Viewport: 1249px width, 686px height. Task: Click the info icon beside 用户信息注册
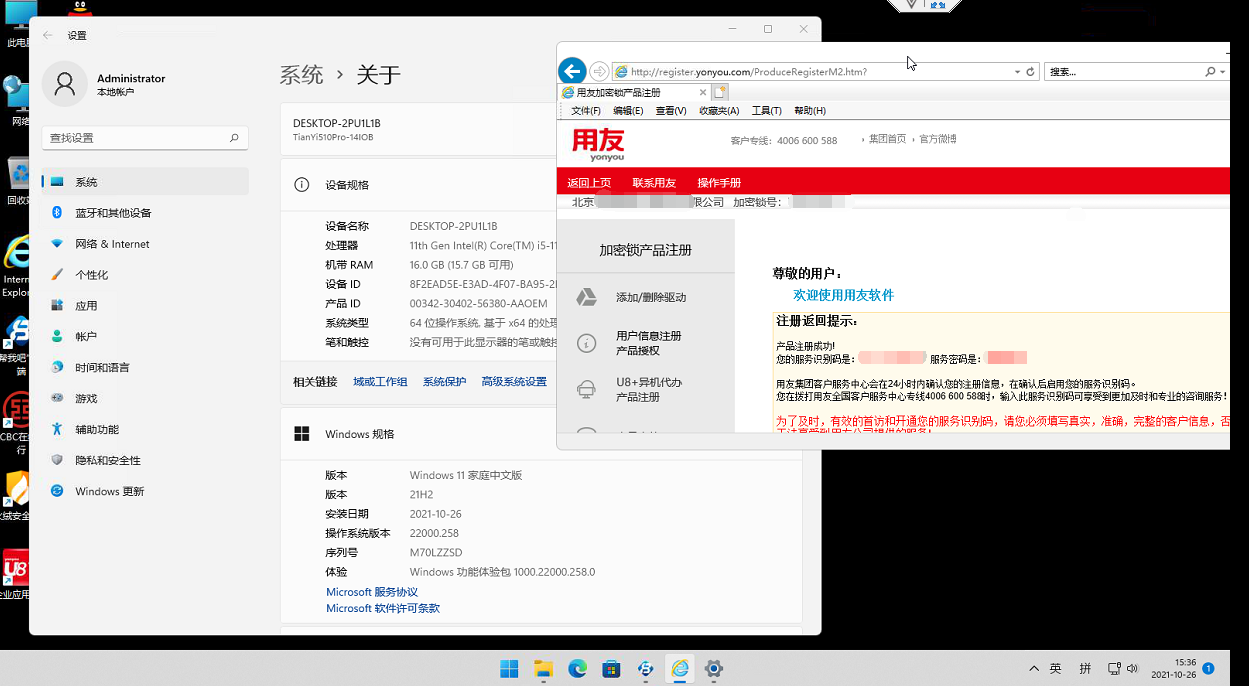[587, 343]
